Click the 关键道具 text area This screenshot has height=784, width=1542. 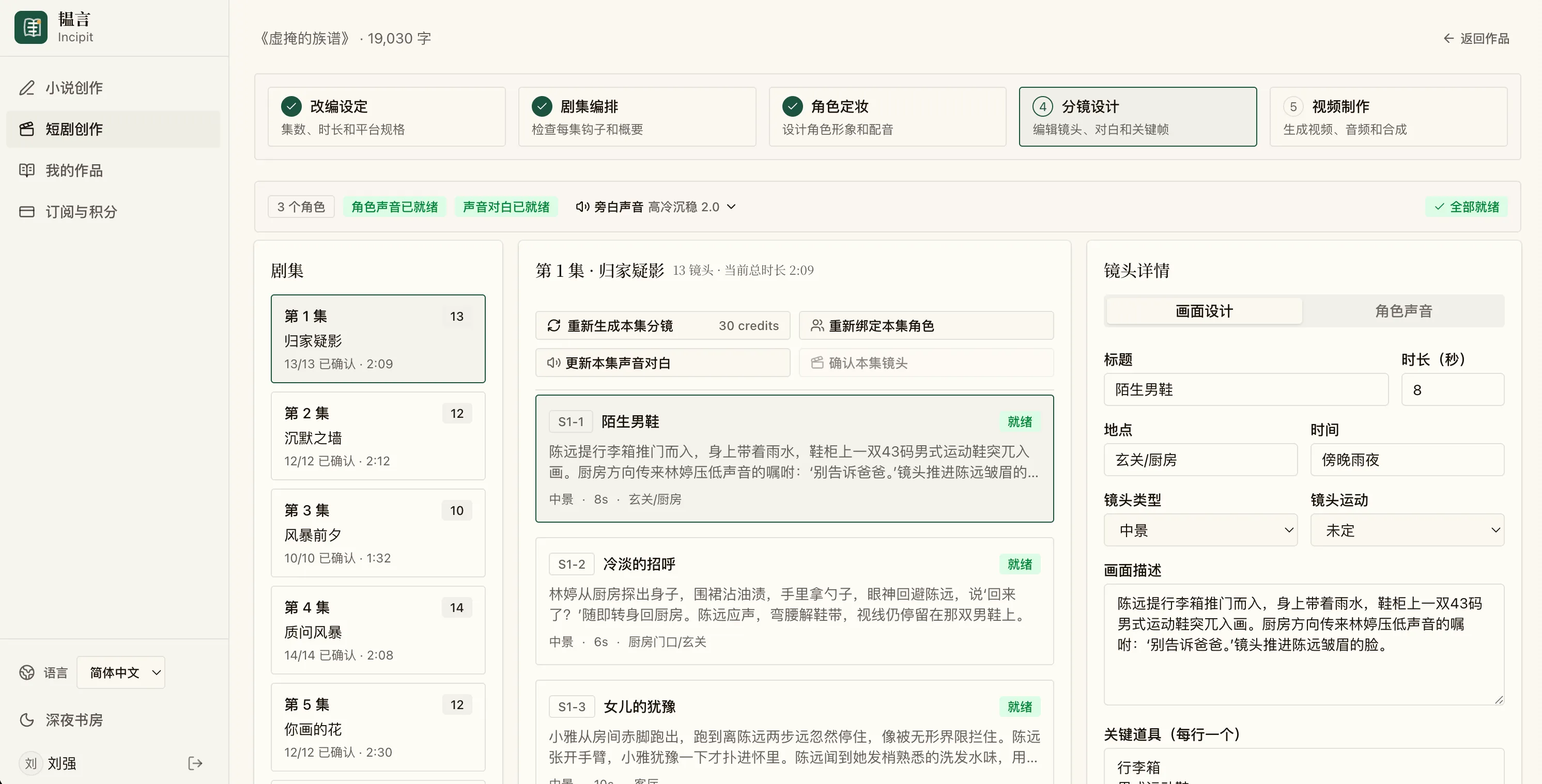1304,766
